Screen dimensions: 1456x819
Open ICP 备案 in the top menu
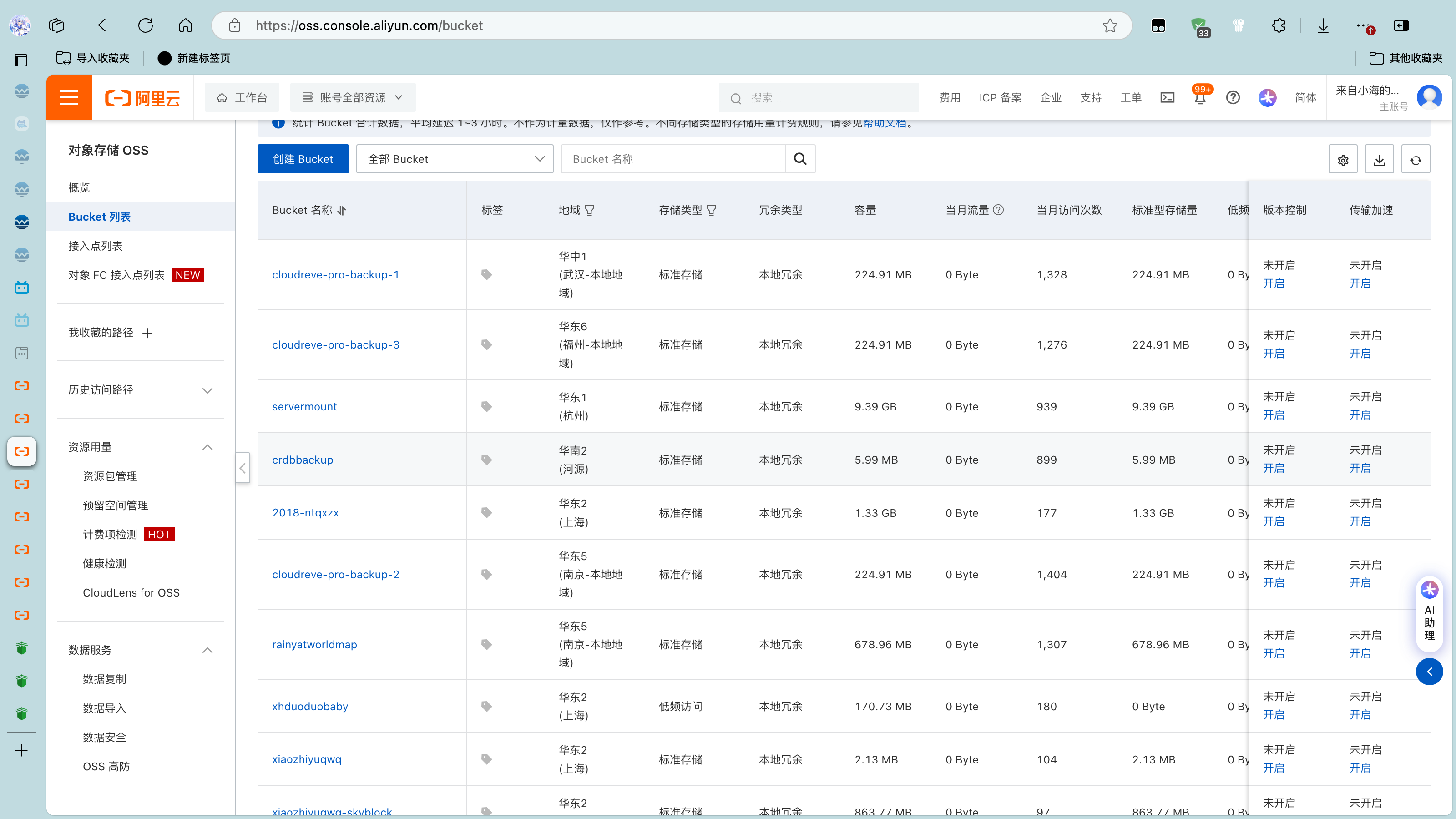pyautogui.click(x=1000, y=98)
